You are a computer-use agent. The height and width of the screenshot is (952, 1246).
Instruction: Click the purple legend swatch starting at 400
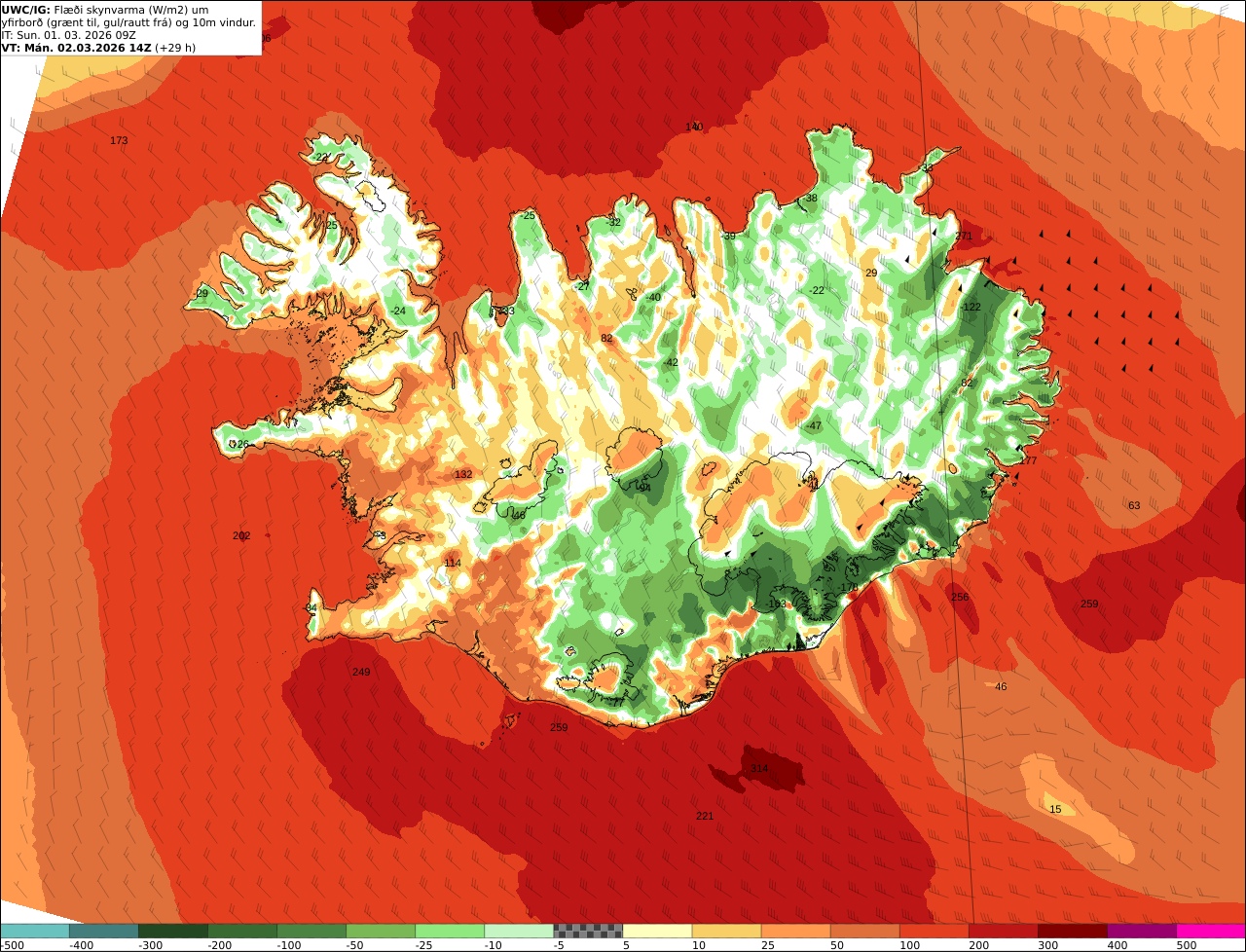tap(1142, 931)
